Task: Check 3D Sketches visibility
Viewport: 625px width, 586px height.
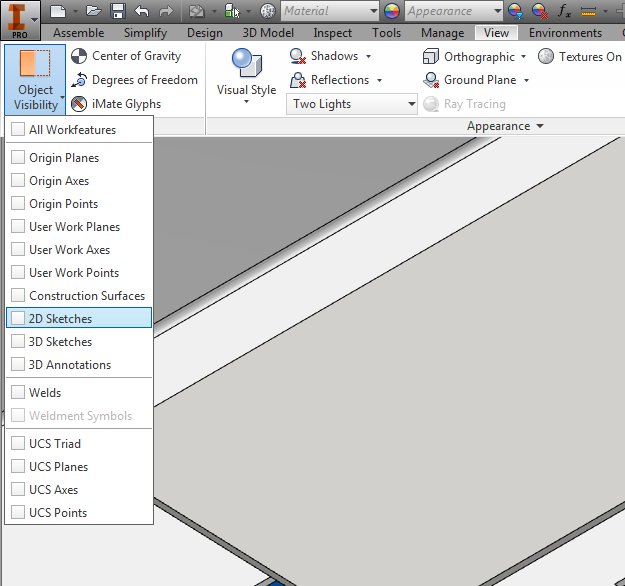Action: coord(18,341)
